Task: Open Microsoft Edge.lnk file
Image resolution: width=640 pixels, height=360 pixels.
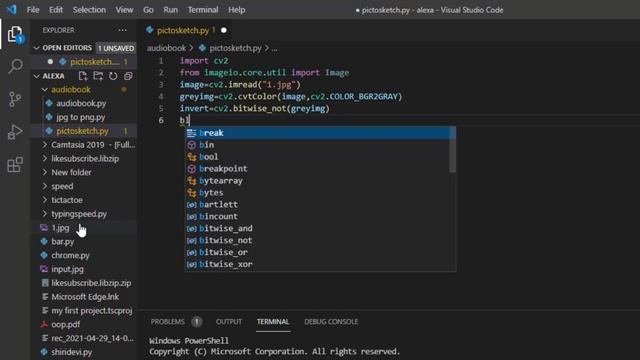Action: click(x=84, y=297)
